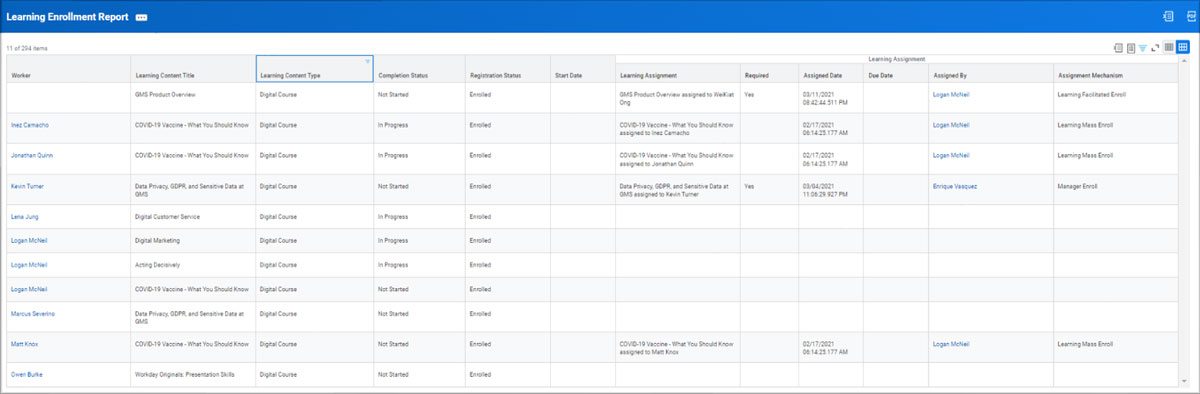Viewport: 1200px width, 394px height.
Task: Open worker link Kevin Turner
Action: click(27, 186)
